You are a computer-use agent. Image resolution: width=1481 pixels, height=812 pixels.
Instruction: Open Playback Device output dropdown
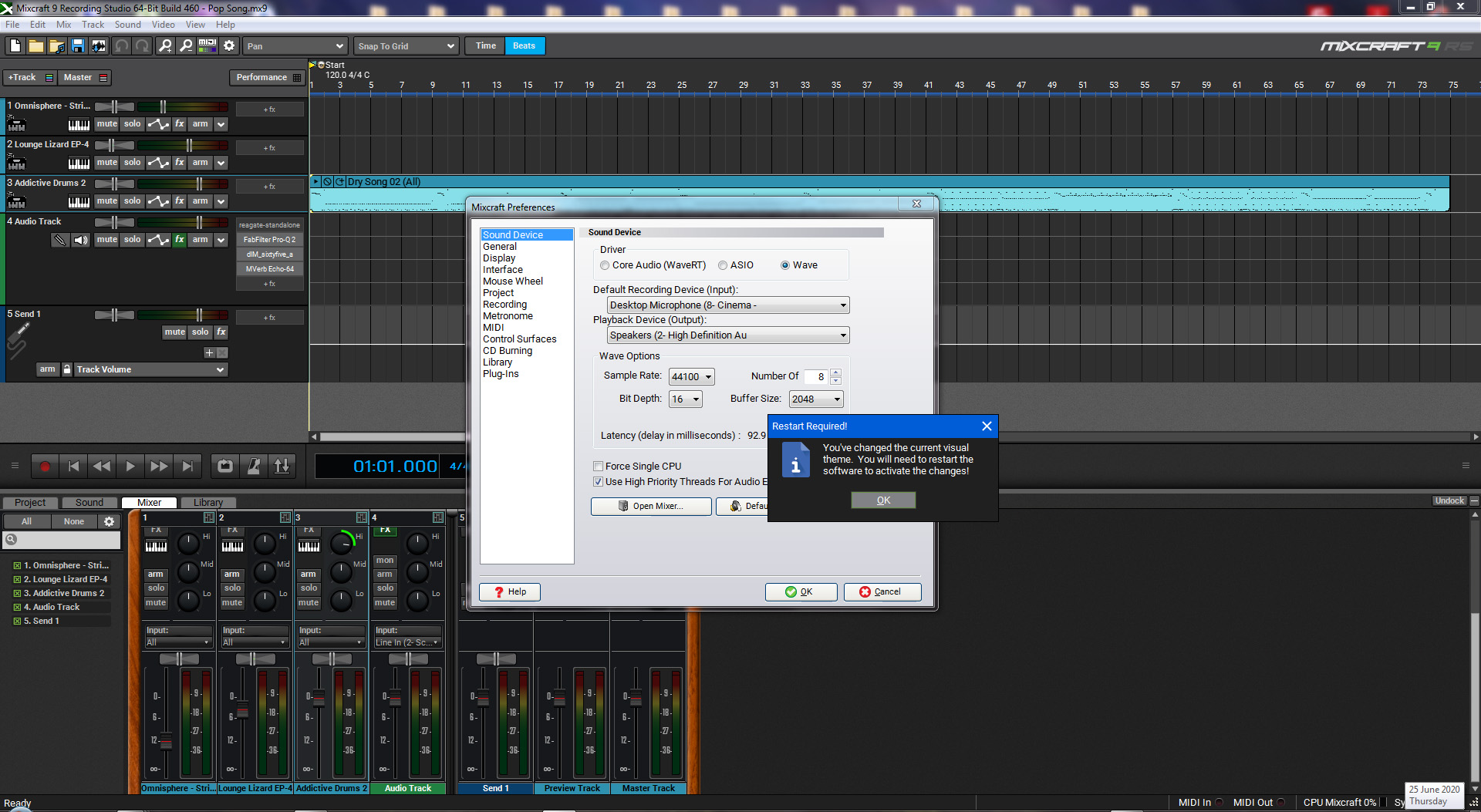728,335
